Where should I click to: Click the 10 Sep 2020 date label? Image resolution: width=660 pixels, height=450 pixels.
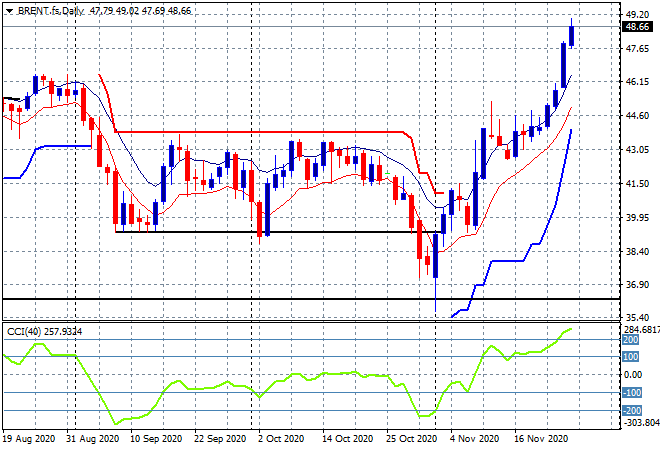156,439
